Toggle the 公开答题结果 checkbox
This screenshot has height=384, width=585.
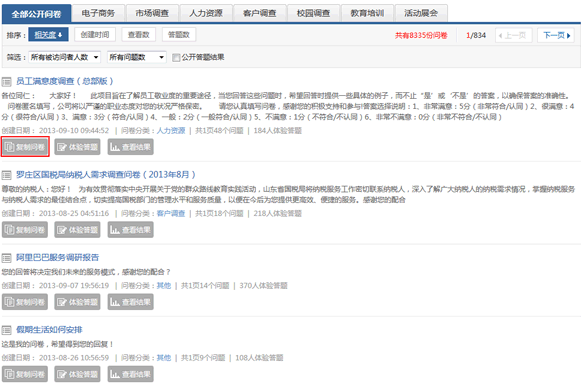tap(176, 57)
